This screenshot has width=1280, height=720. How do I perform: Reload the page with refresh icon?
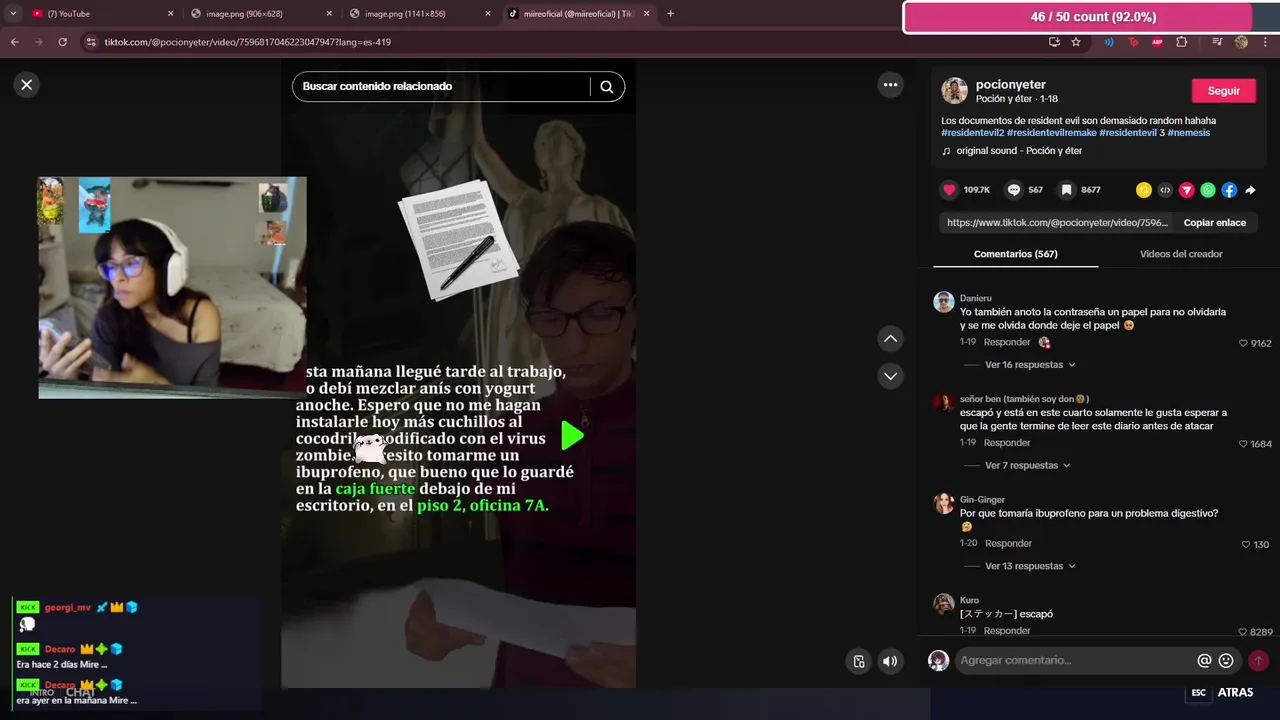coord(62,42)
